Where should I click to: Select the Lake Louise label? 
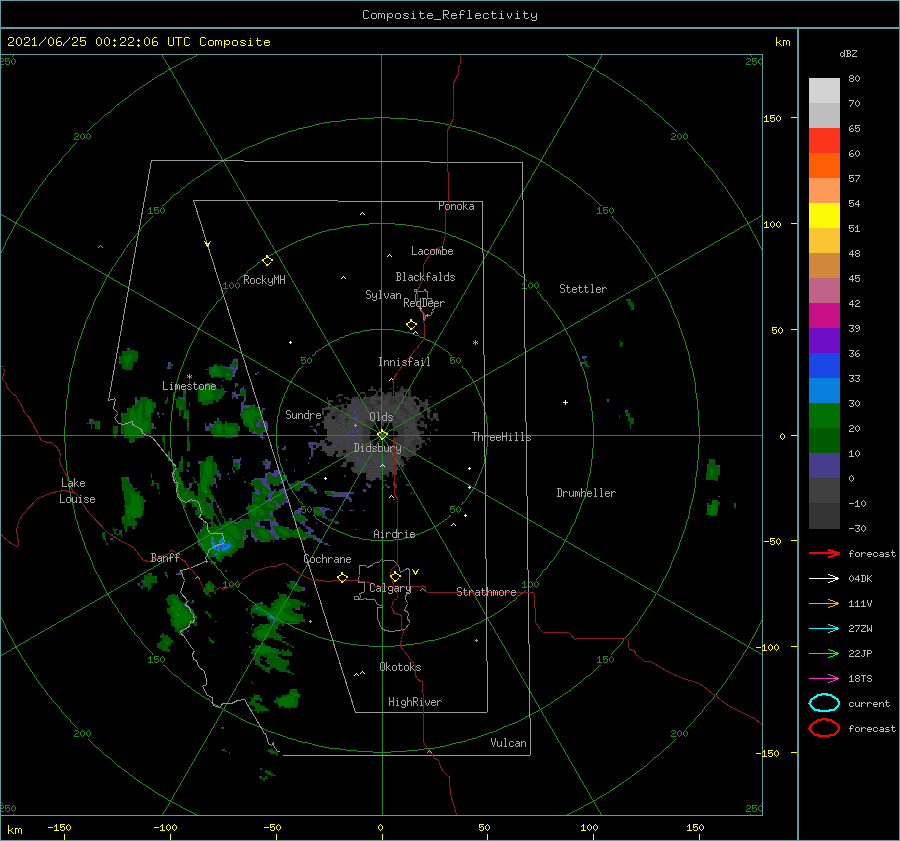point(77,491)
